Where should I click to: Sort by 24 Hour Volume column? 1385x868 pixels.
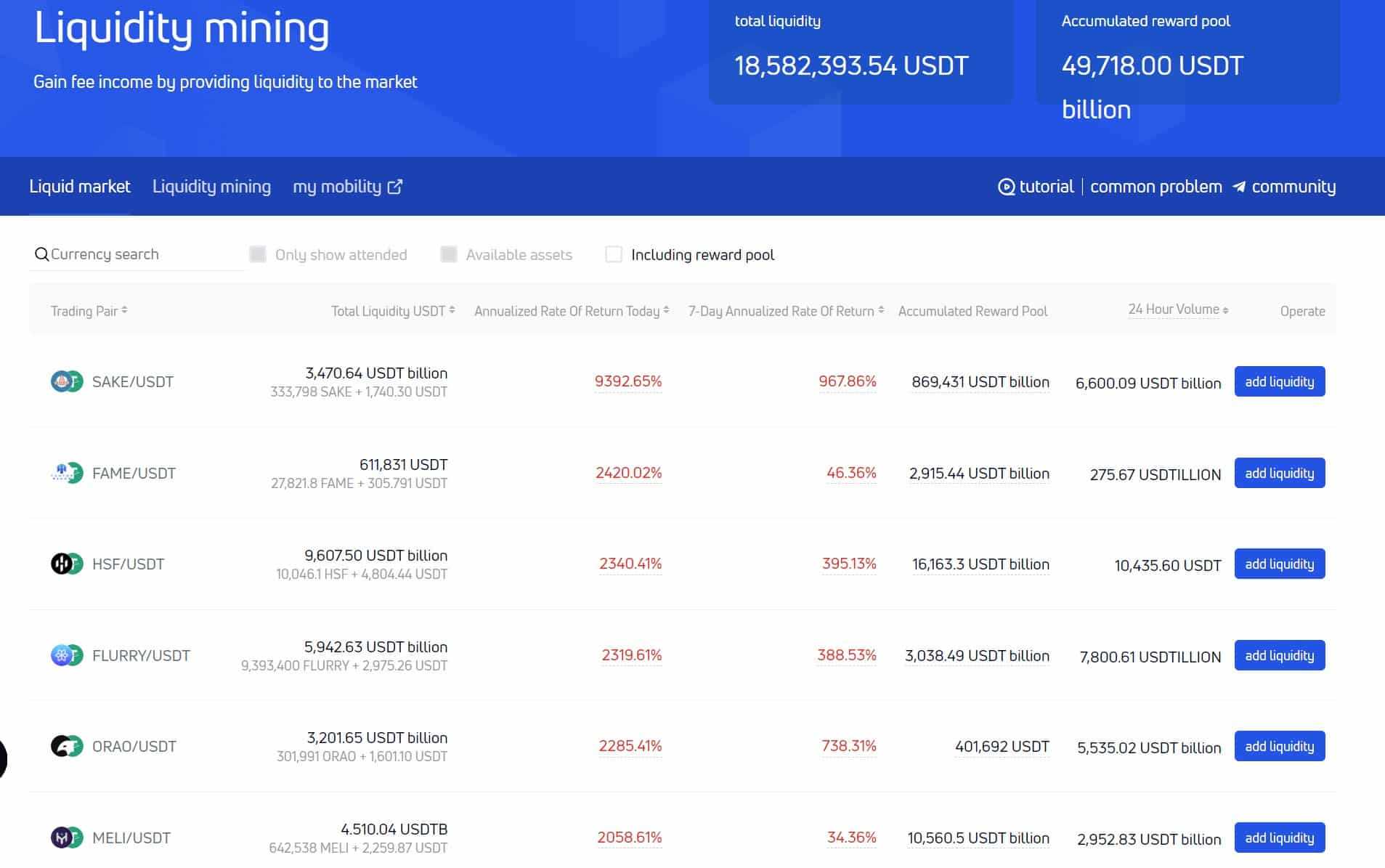(1177, 309)
